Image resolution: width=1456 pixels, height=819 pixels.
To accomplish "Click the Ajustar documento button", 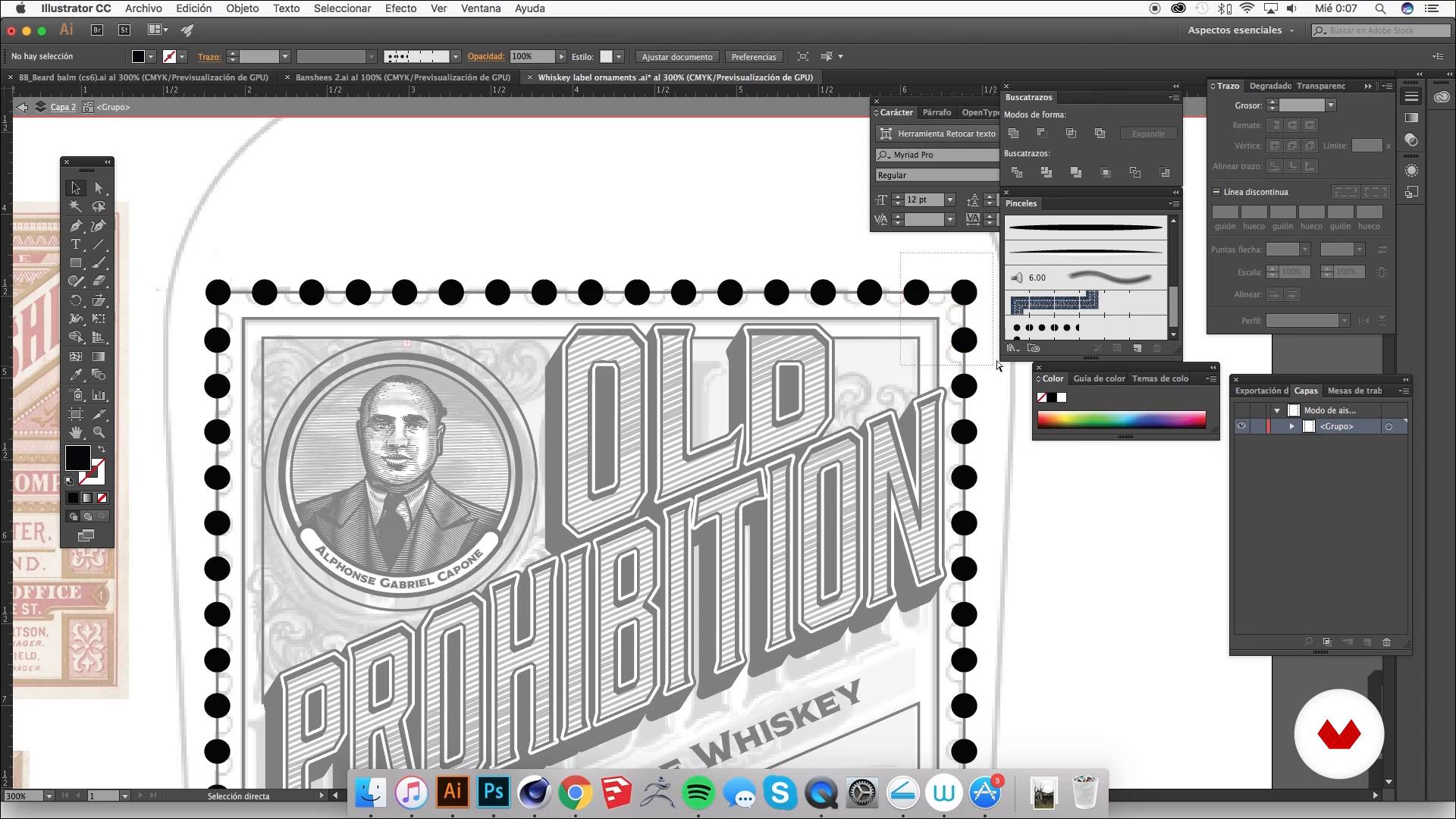I will (x=677, y=57).
